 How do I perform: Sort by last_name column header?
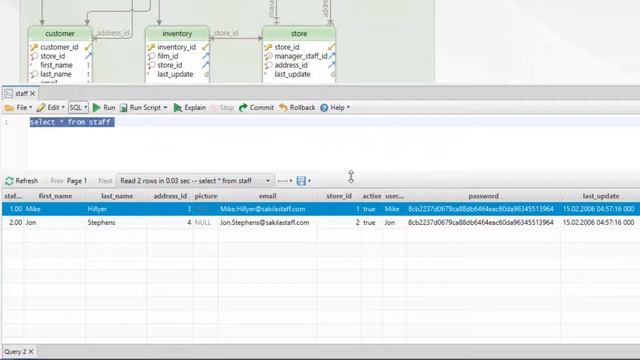[x=117, y=196]
